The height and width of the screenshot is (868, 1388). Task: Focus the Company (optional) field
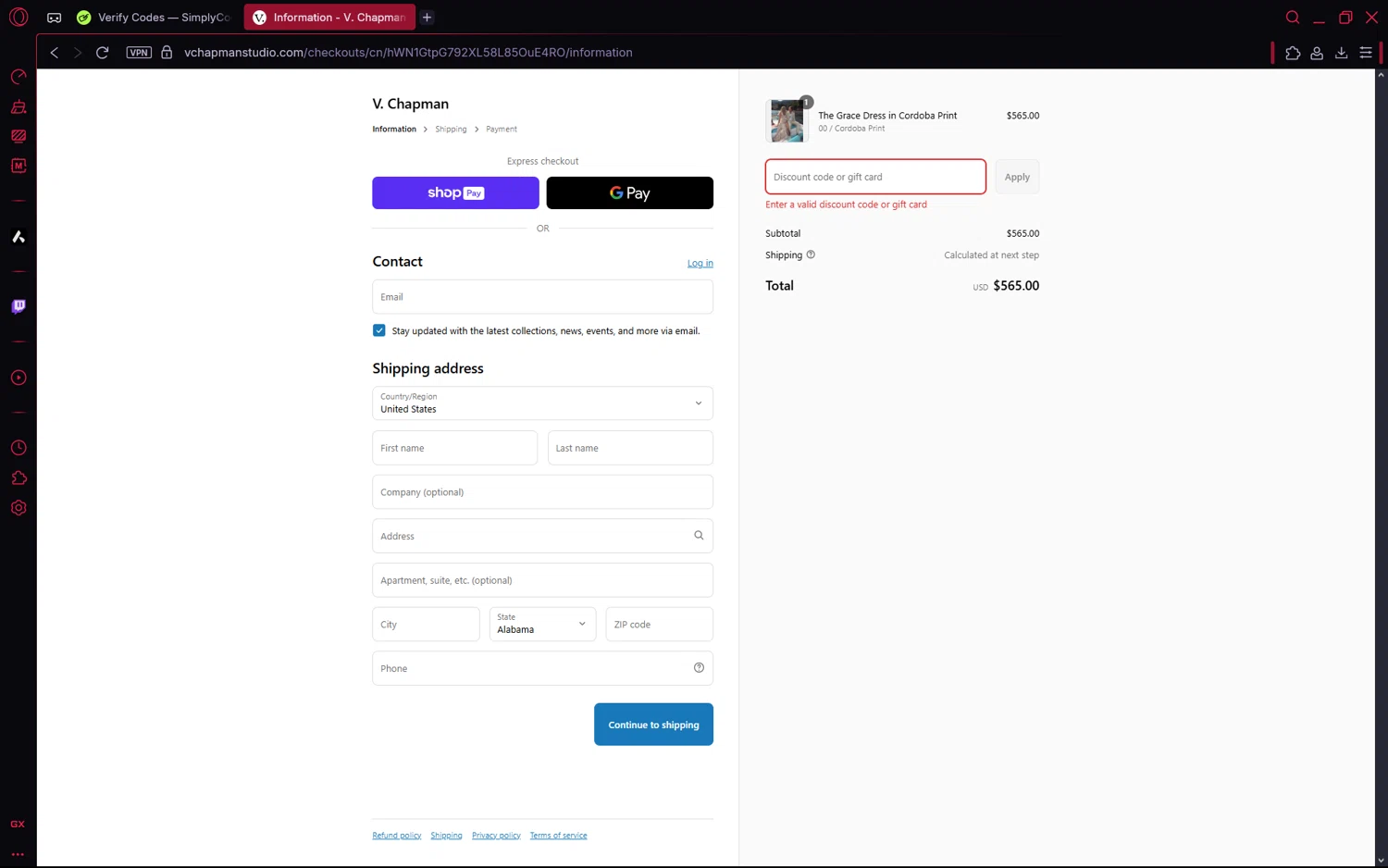(x=542, y=492)
